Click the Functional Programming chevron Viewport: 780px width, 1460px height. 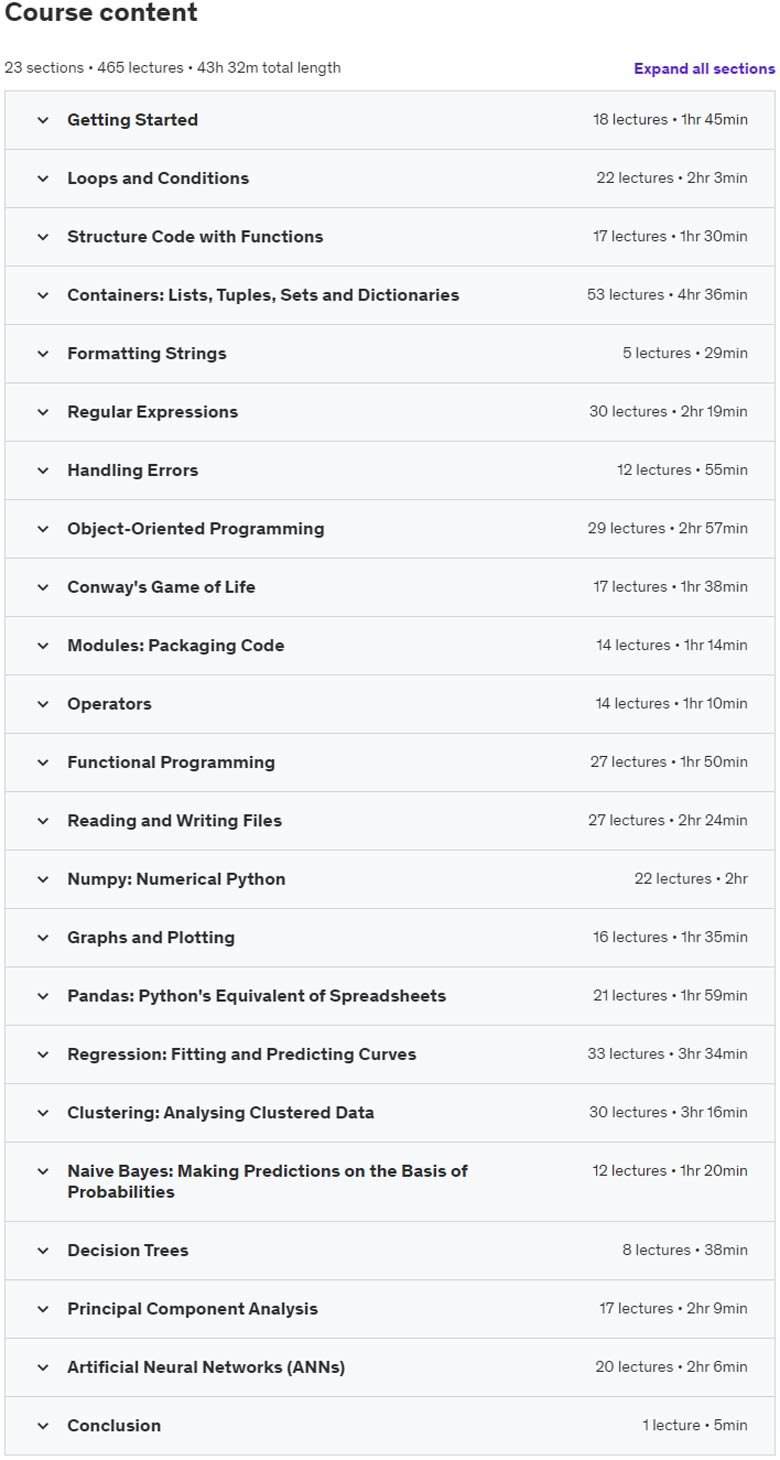pos(43,762)
